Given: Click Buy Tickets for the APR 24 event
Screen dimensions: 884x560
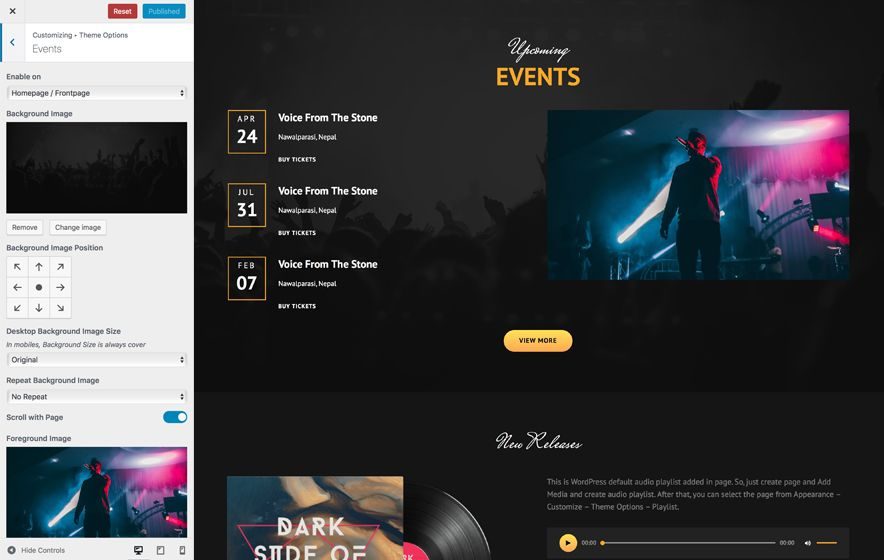Looking at the screenshot, I should click(x=297, y=160).
